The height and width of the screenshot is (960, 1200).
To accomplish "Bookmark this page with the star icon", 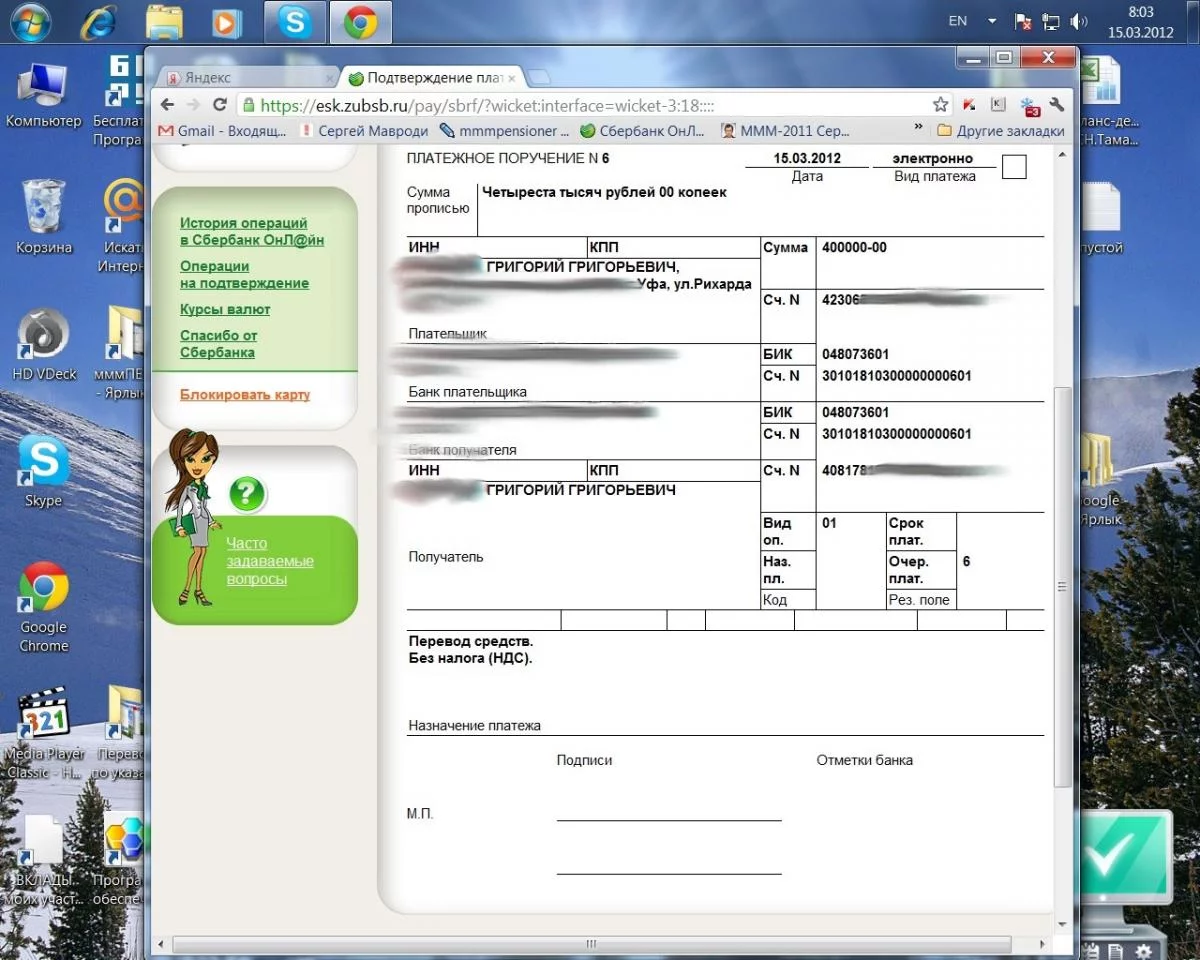I will pos(940,105).
